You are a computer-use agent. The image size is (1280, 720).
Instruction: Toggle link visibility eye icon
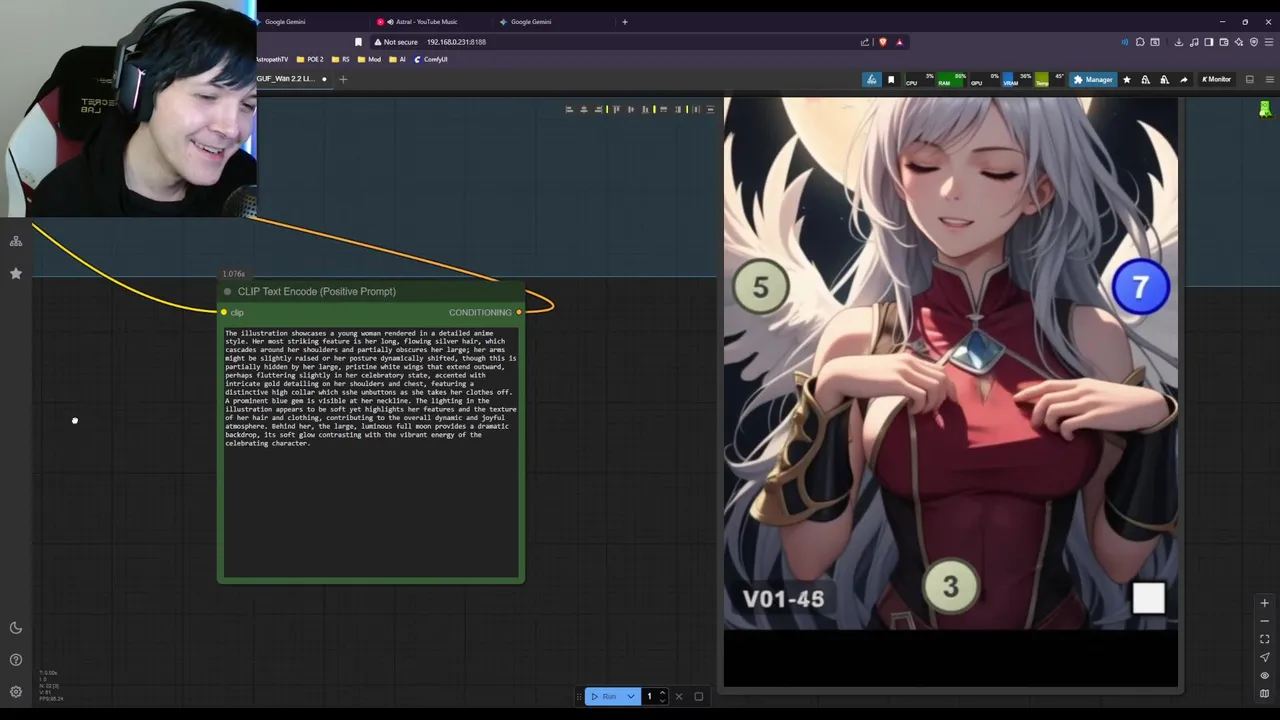[x=1264, y=675]
